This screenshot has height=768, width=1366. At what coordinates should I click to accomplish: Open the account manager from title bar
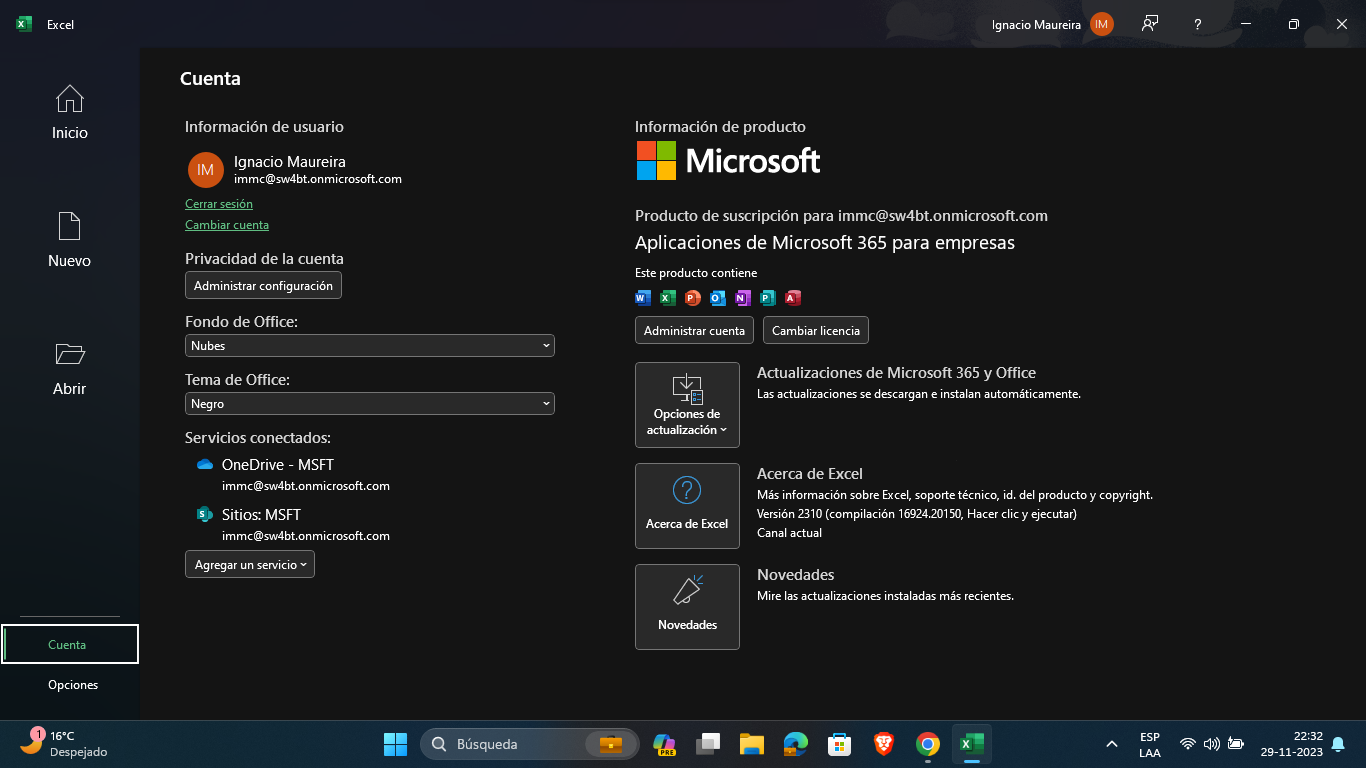click(1052, 24)
